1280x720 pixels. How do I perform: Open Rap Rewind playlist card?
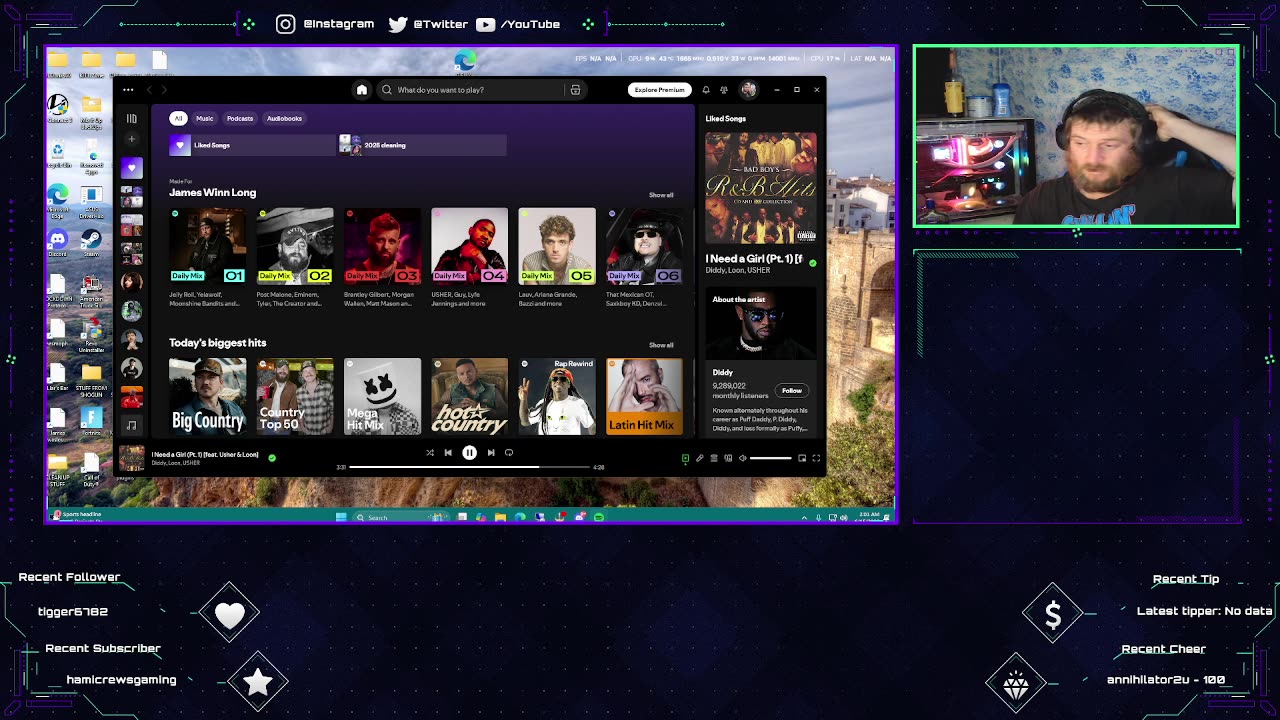(x=557, y=396)
